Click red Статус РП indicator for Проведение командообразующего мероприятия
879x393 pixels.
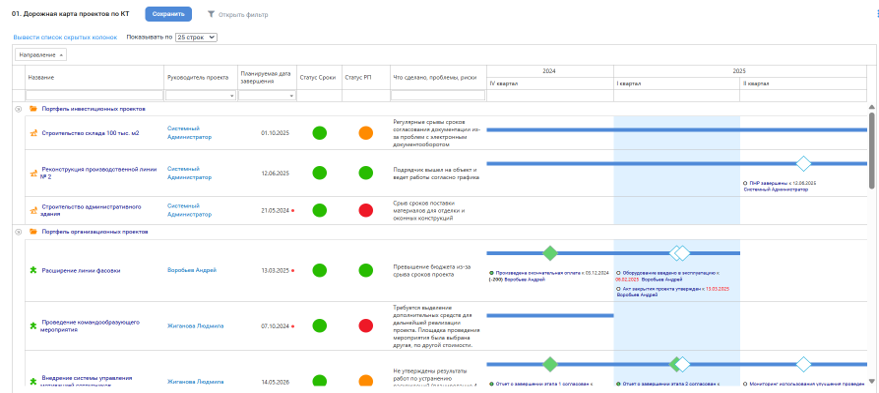(366, 326)
